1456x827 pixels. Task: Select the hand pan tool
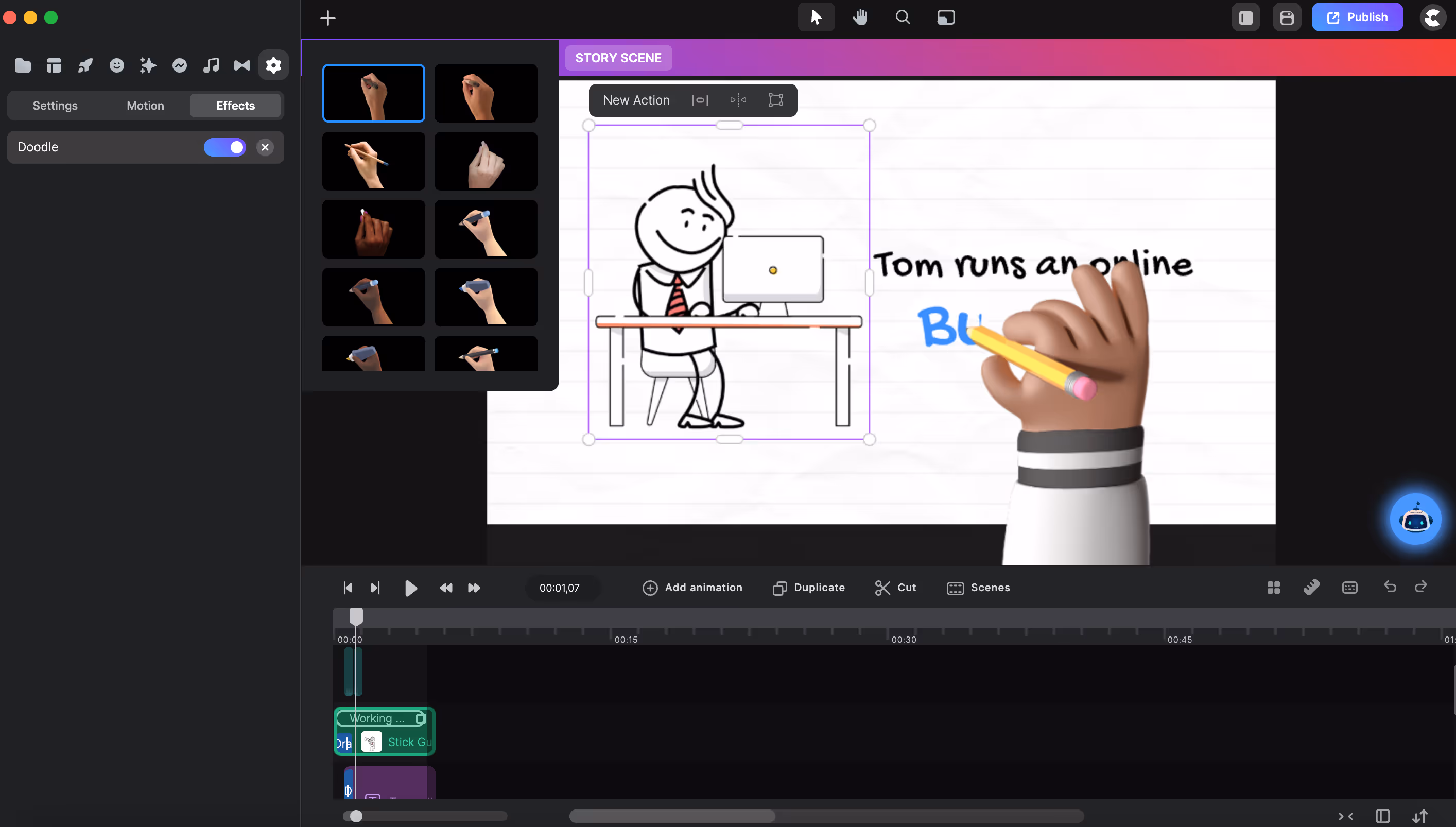(x=860, y=17)
